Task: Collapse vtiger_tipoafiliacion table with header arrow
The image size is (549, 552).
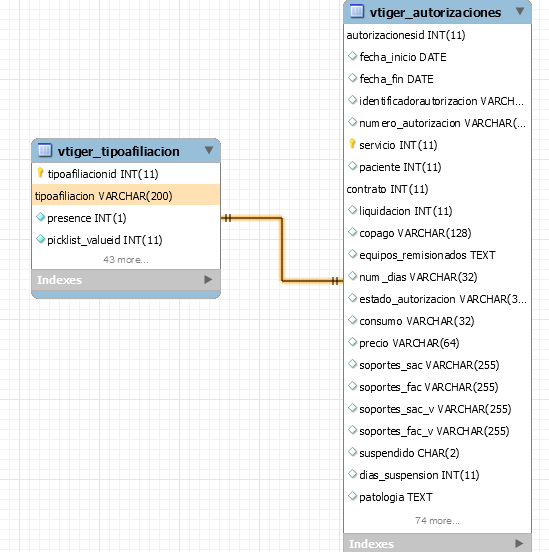Action: [209, 150]
